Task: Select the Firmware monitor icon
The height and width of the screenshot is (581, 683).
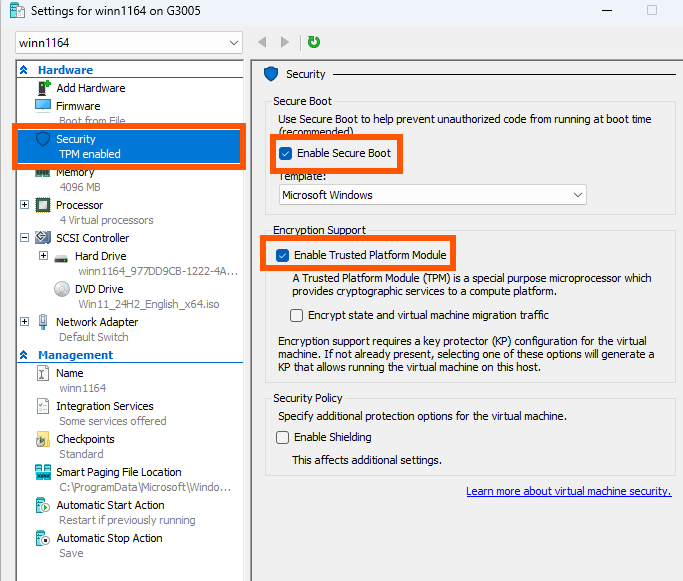Action: (43, 106)
